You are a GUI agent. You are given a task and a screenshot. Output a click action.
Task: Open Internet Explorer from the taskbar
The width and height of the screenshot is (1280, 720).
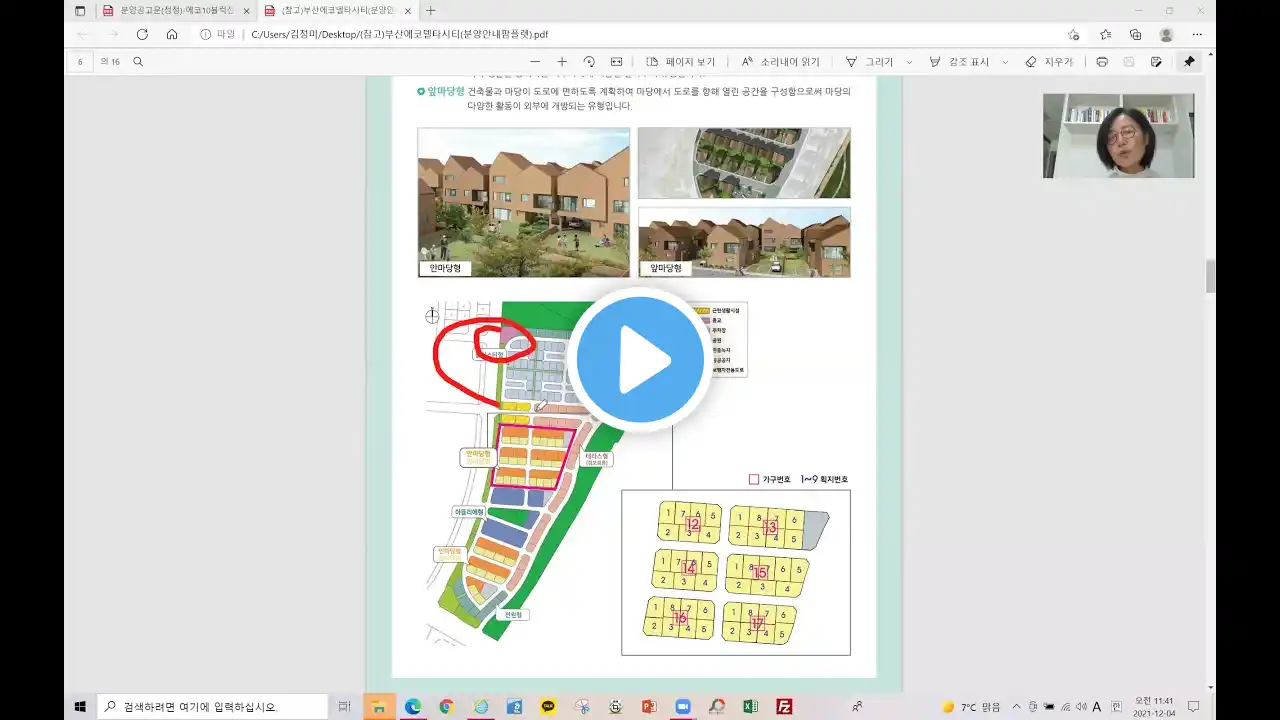coord(481,706)
